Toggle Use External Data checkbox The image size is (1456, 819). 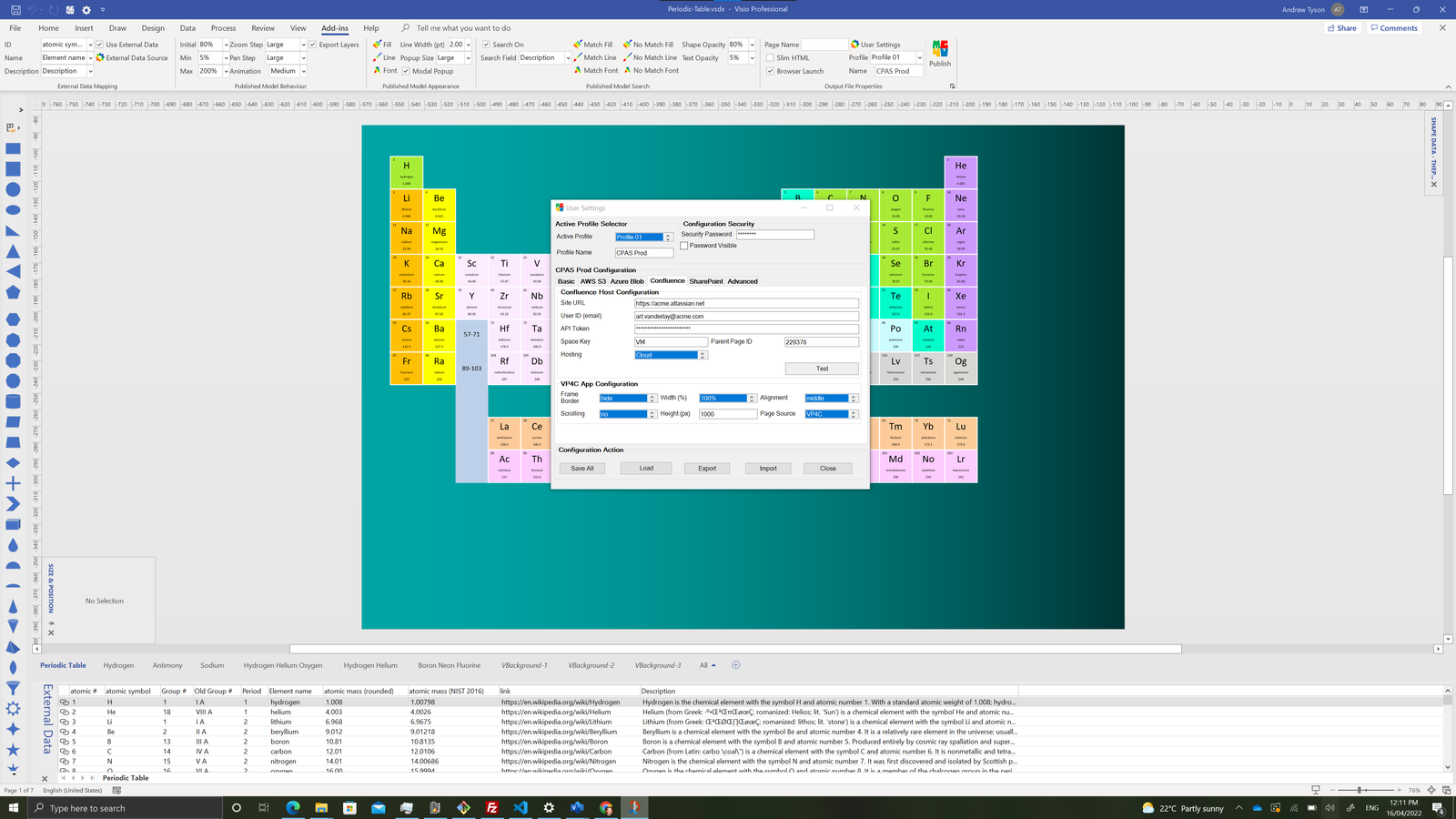100,44
